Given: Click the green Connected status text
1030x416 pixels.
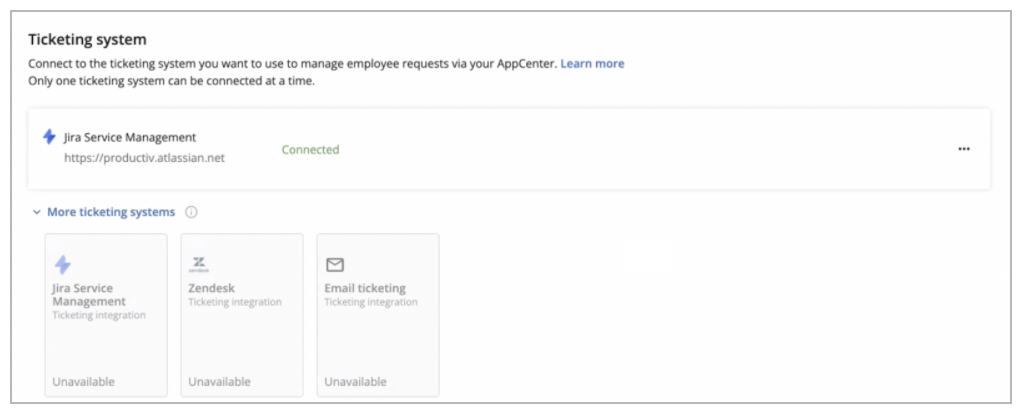Looking at the screenshot, I should click(311, 150).
